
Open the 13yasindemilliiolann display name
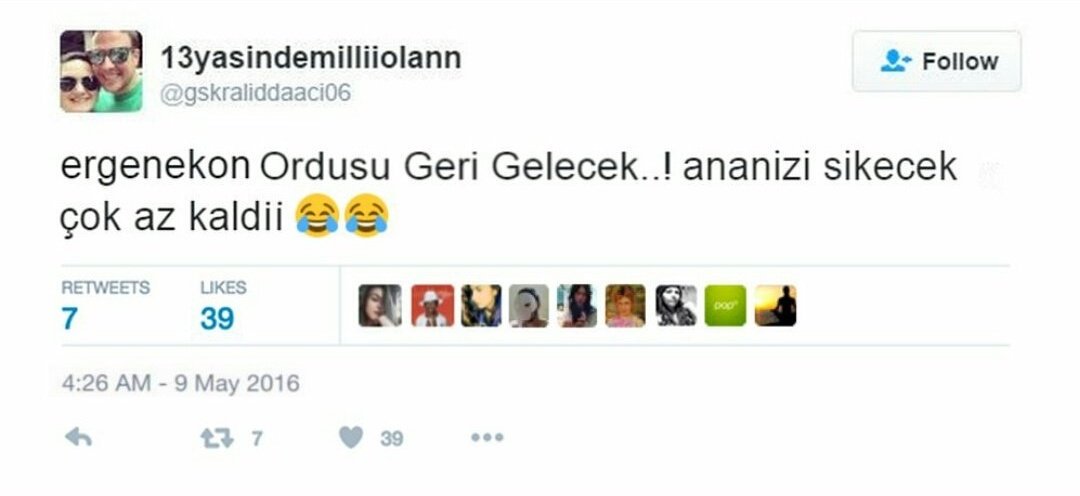click(x=311, y=58)
